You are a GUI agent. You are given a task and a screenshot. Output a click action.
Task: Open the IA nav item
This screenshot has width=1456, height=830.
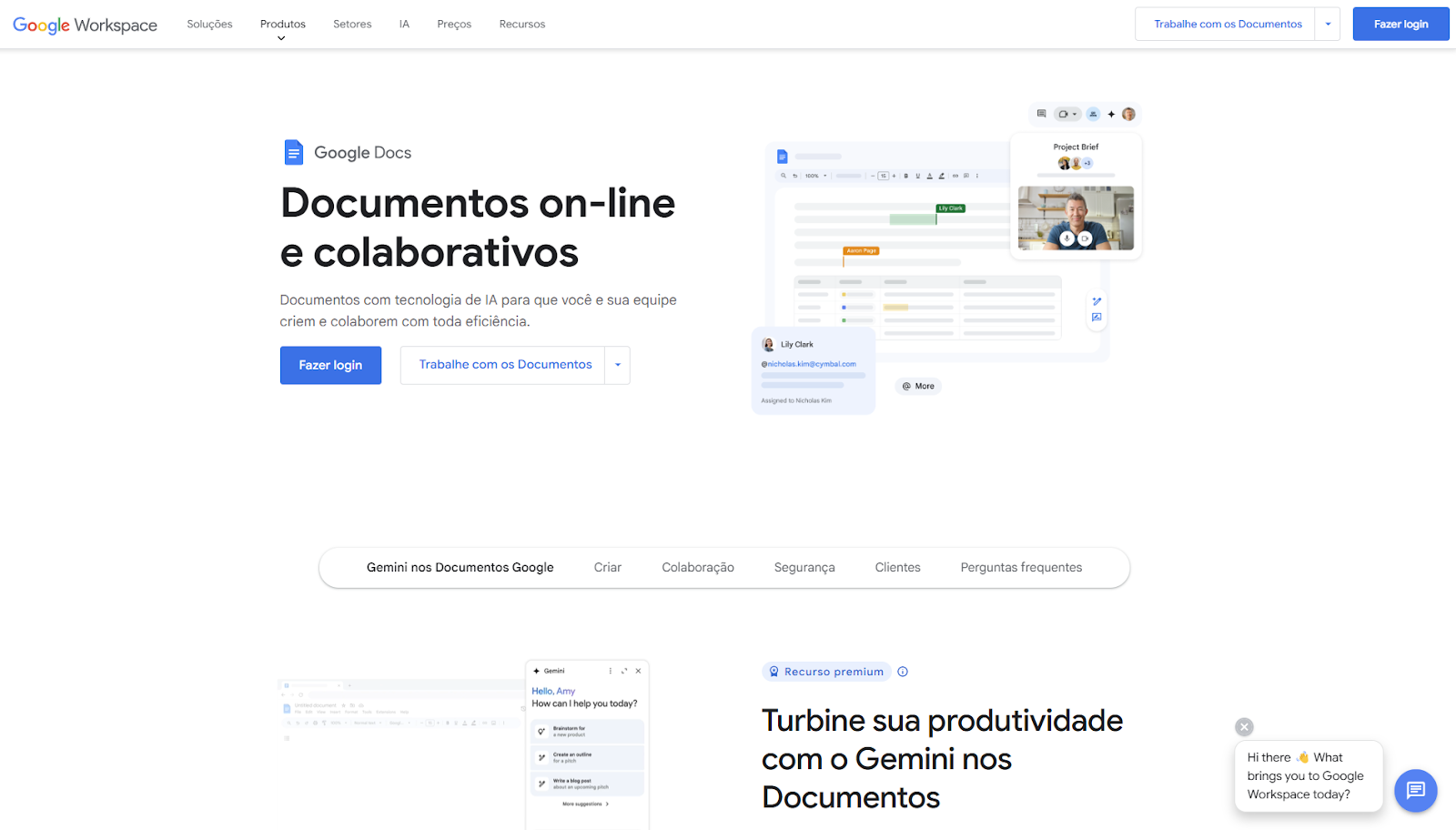coord(404,25)
